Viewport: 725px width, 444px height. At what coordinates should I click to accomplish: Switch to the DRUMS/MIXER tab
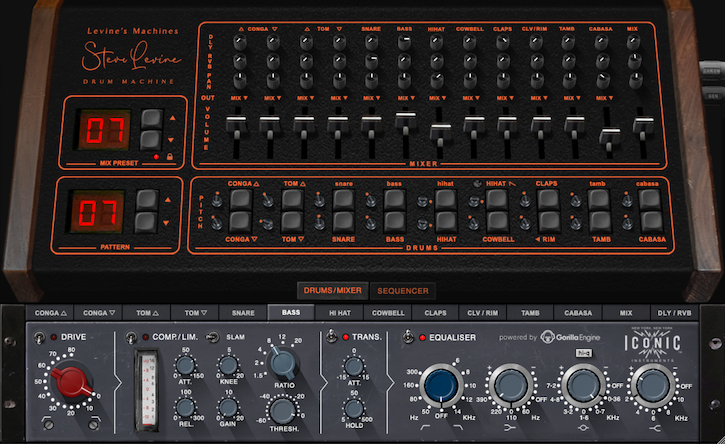pyautogui.click(x=332, y=290)
